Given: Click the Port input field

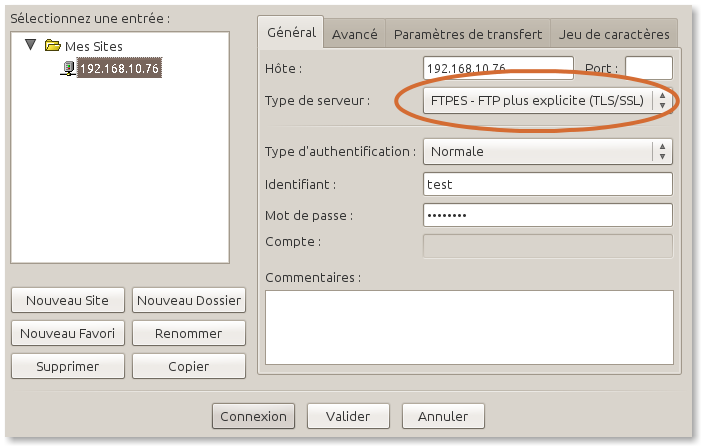Looking at the screenshot, I should 648,68.
